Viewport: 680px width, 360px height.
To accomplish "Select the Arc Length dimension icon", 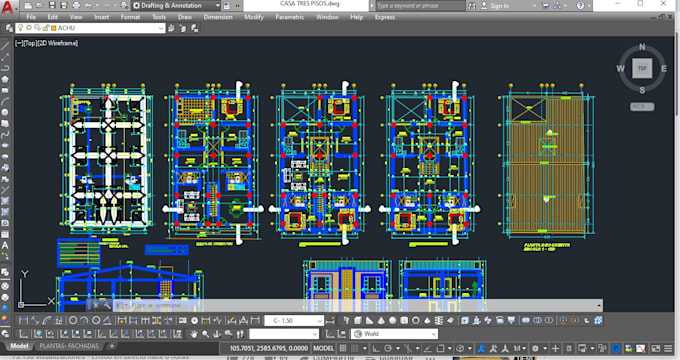I will [x=47, y=321].
